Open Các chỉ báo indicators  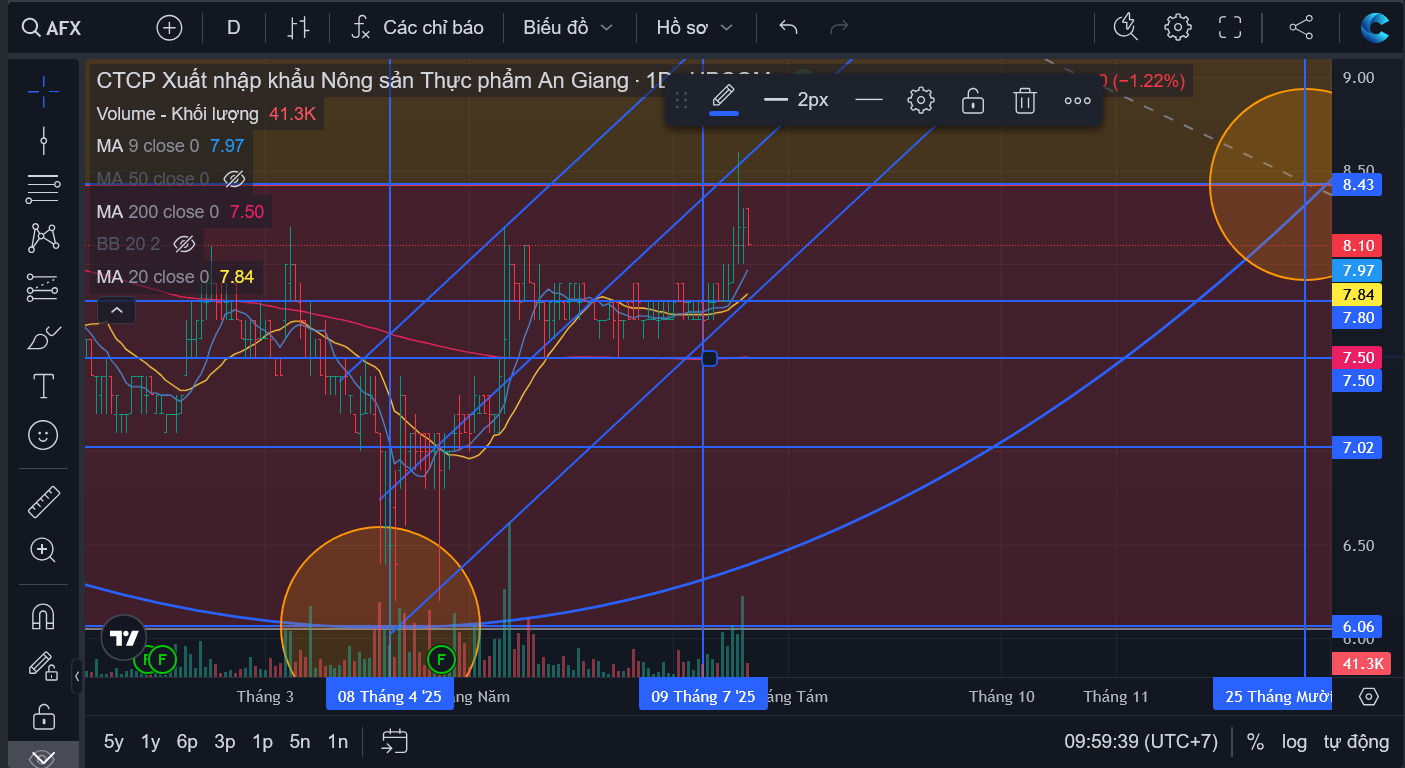pyautogui.click(x=417, y=28)
